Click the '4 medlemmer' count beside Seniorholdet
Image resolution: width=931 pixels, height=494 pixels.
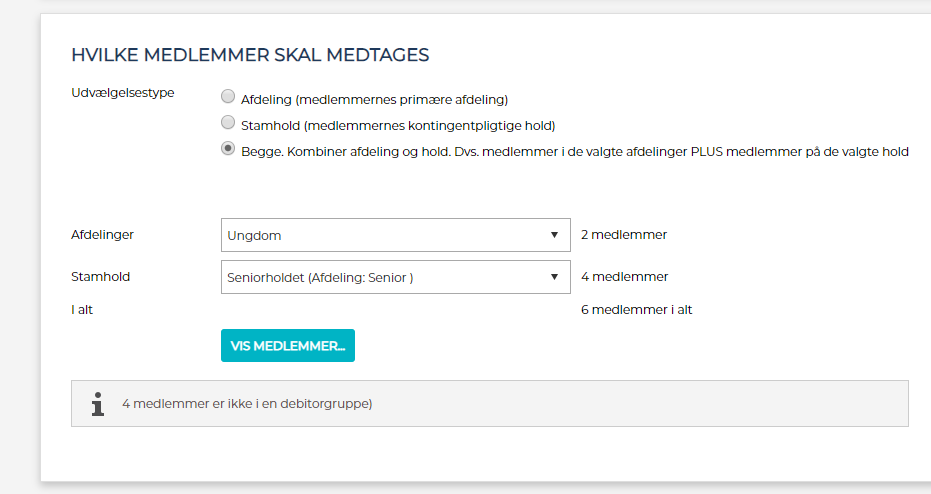pos(624,277)
